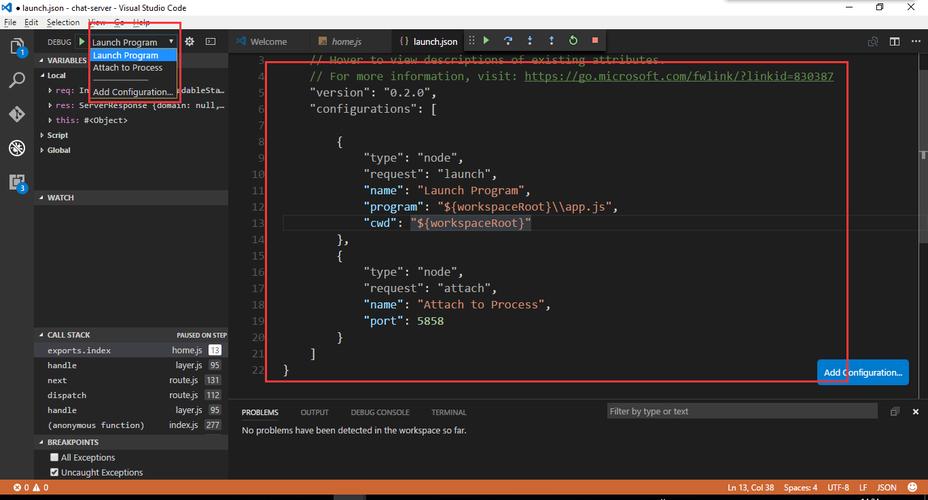Choose Add Configuration... in dropdown list

click(x=133, y=92)
